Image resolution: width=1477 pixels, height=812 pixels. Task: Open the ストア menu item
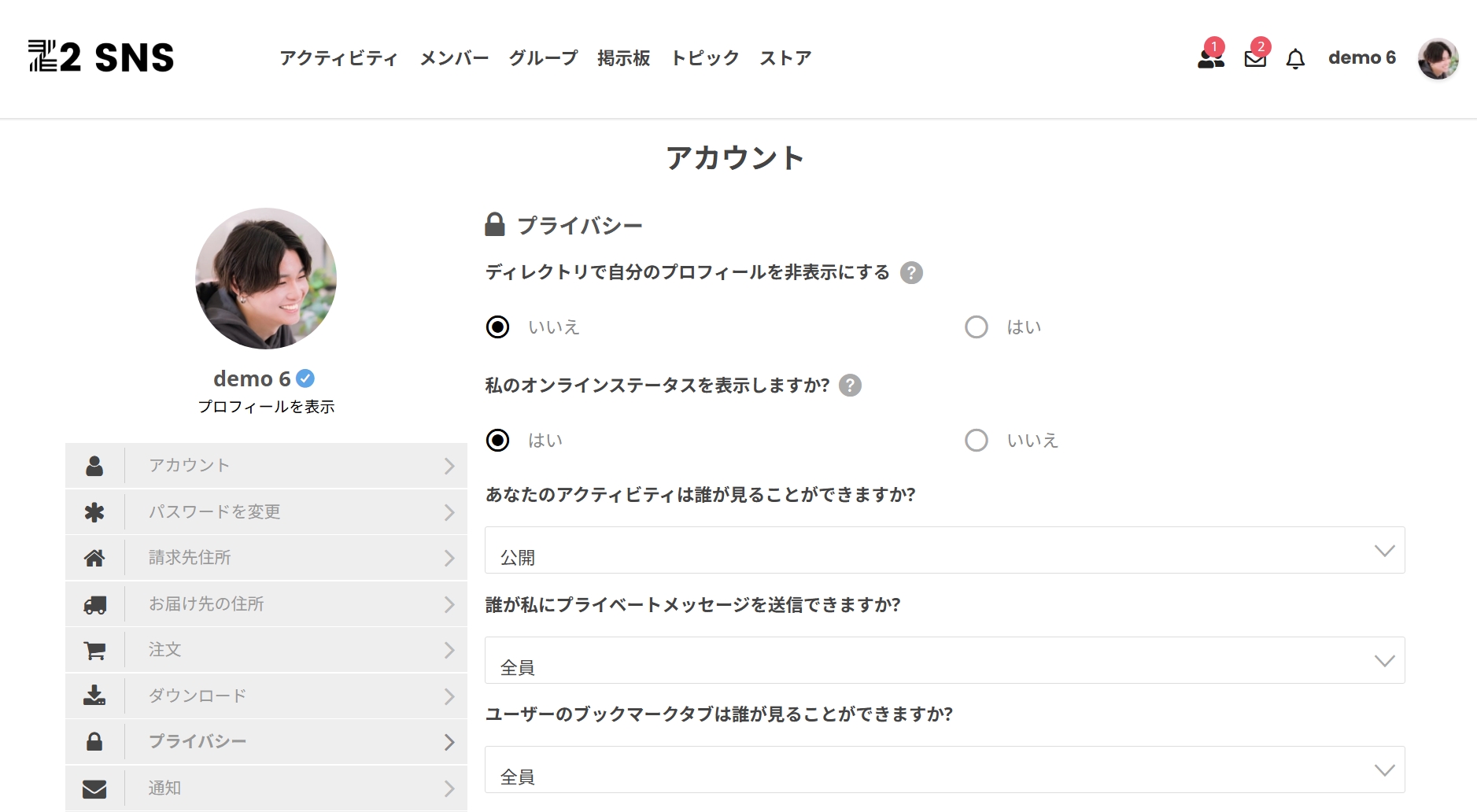(785, 58)
